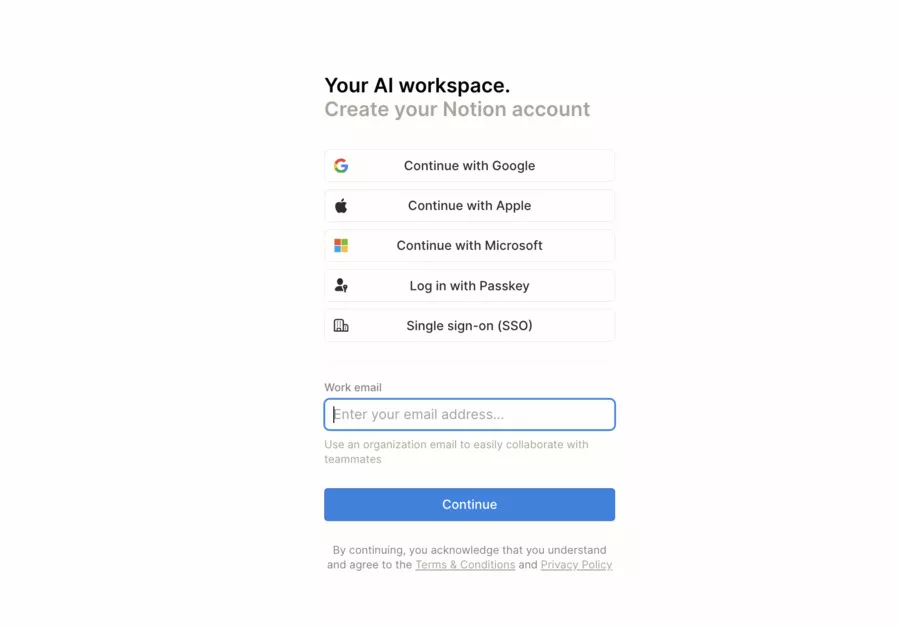Select Continue with Apple
The height and width of the screenshot is (628, 900).
(469, 205)
